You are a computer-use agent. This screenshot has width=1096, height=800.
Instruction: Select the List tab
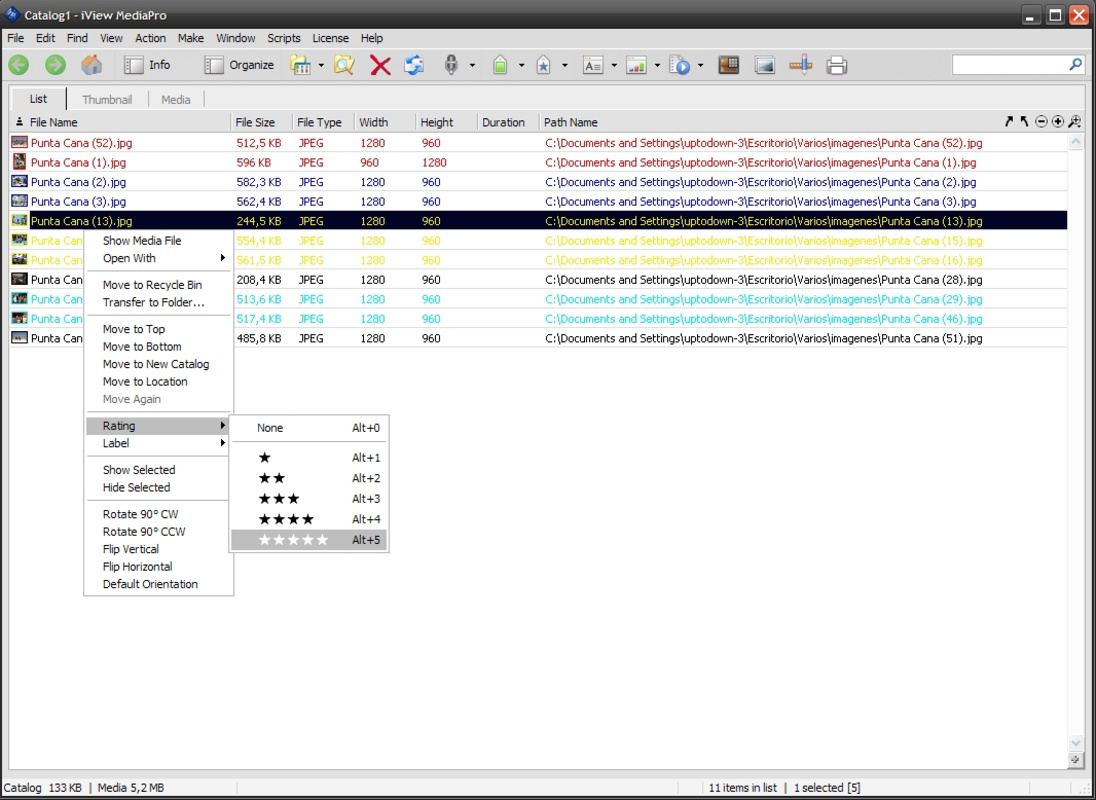38,99
